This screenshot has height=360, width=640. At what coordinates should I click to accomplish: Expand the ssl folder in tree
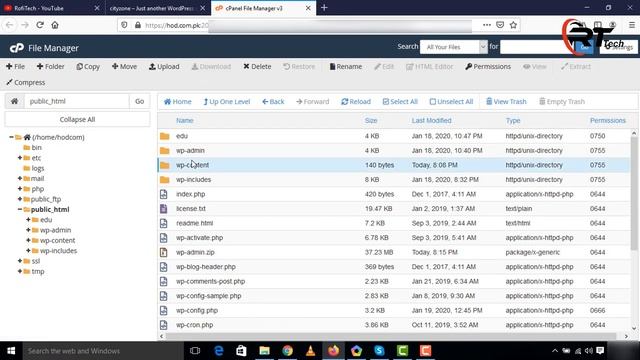[x=20, y=261]
